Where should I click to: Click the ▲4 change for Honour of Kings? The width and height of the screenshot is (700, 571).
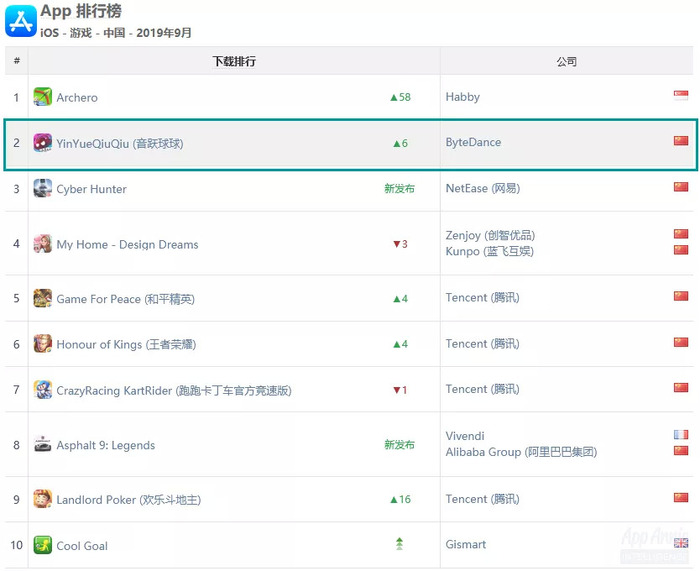pyautogui.click(x=400, y=344)
